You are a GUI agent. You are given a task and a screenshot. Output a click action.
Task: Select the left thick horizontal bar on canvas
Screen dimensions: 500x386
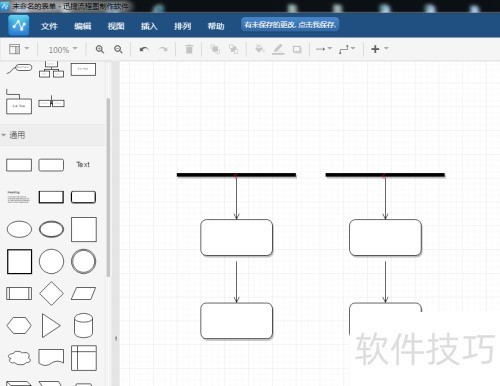236,175
